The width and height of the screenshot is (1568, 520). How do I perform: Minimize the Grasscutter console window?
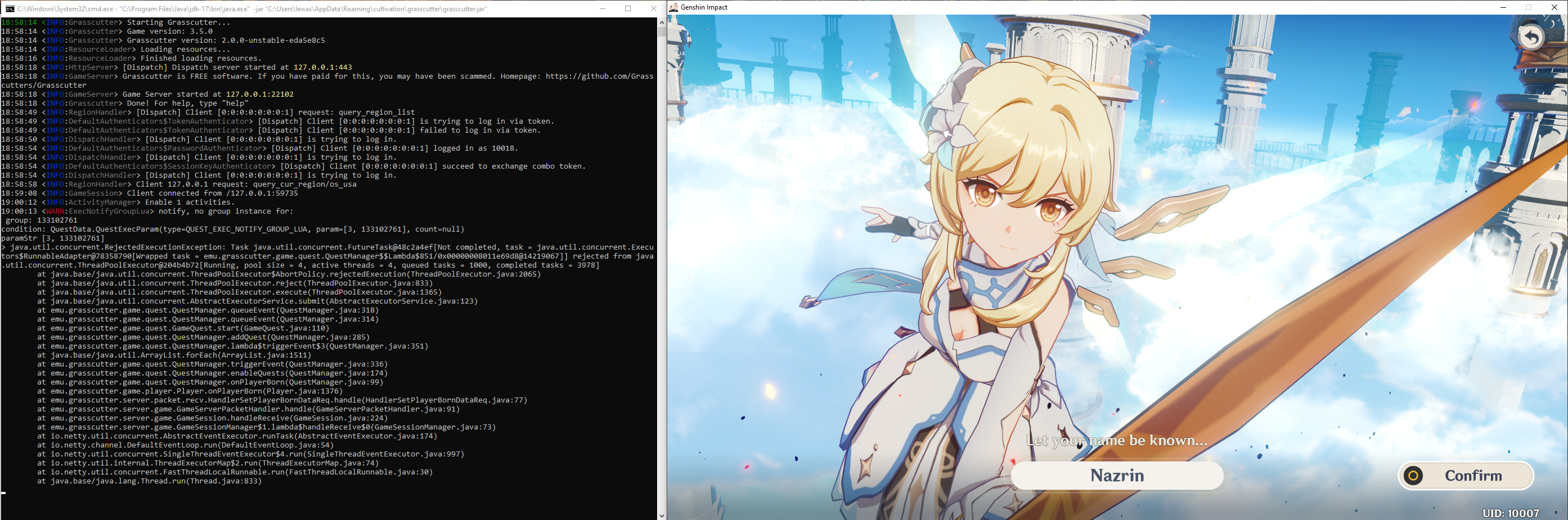603,8
